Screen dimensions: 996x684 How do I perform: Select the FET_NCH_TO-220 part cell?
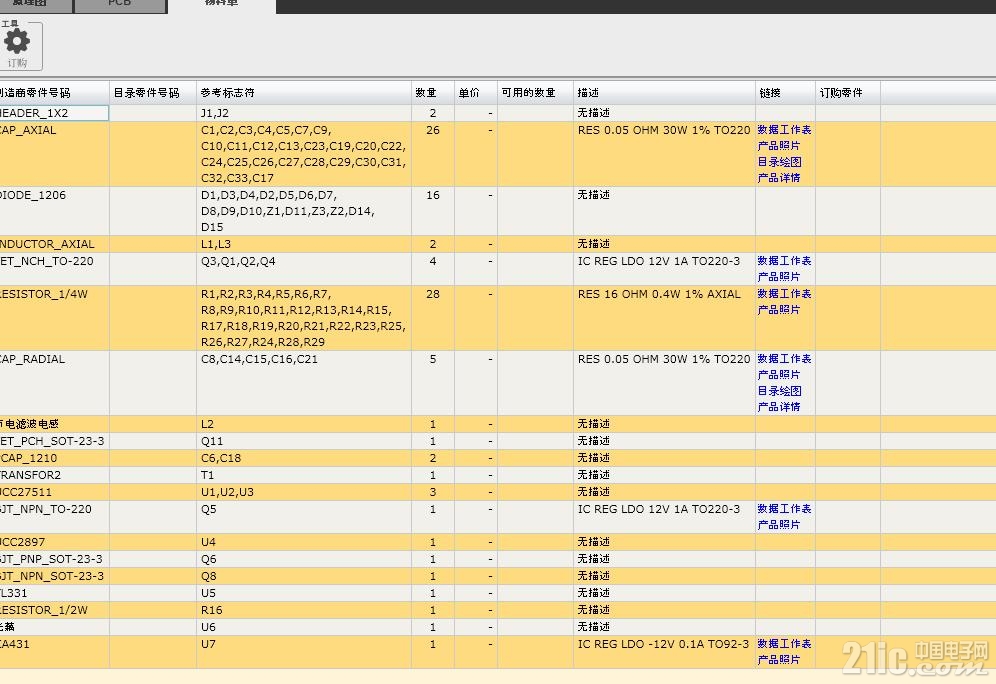(x=54, y=269)
